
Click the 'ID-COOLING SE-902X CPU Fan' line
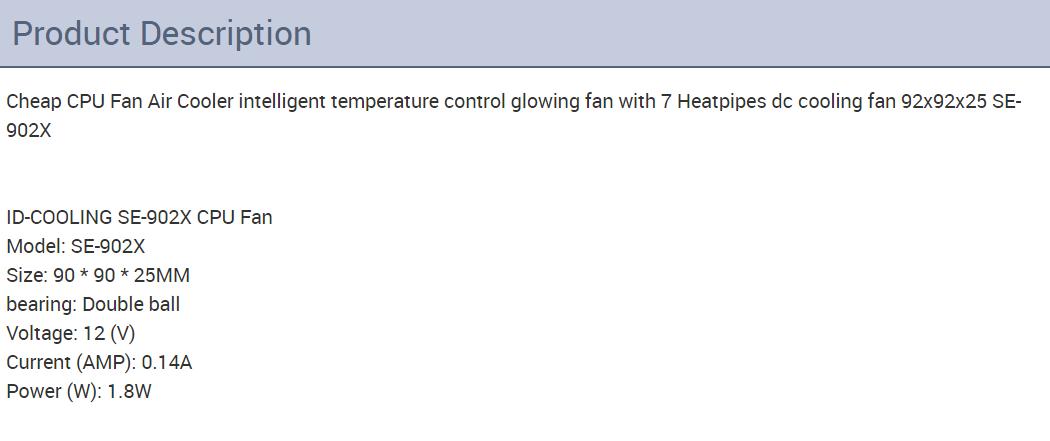[139, 217]
